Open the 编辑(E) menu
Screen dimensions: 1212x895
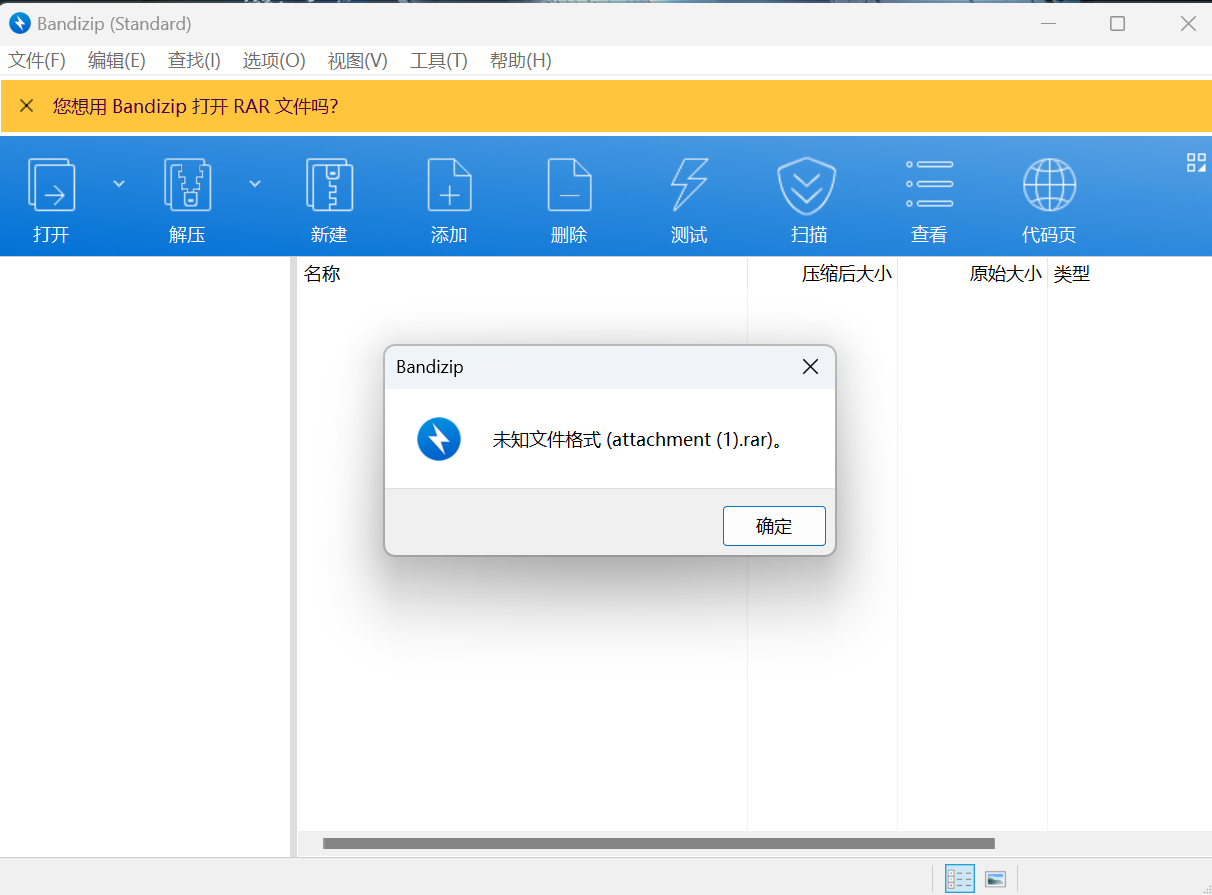point(117,61)
